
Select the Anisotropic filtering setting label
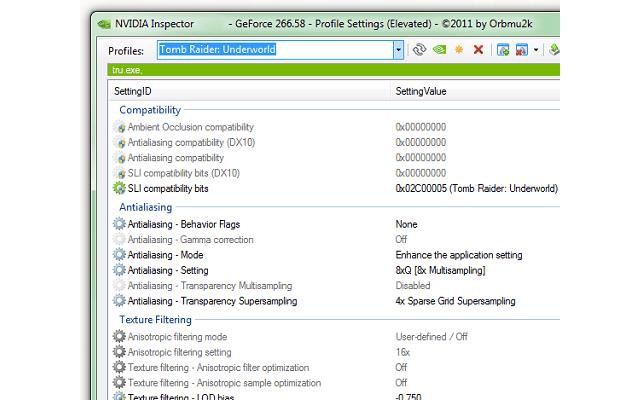pyautogui.click(x=180, y=352)
